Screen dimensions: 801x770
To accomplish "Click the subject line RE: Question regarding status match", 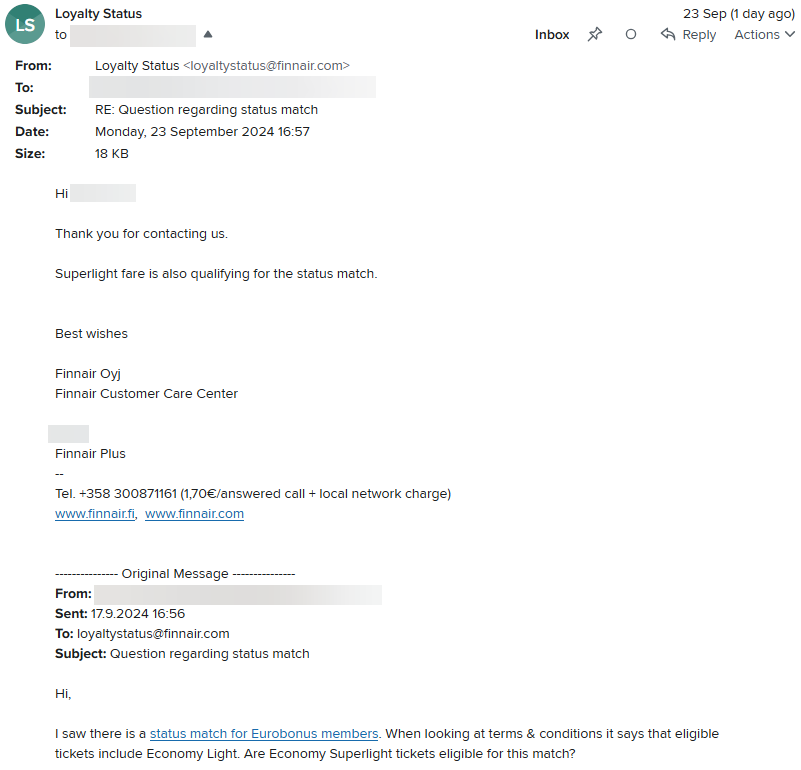I will click(206, 109).
